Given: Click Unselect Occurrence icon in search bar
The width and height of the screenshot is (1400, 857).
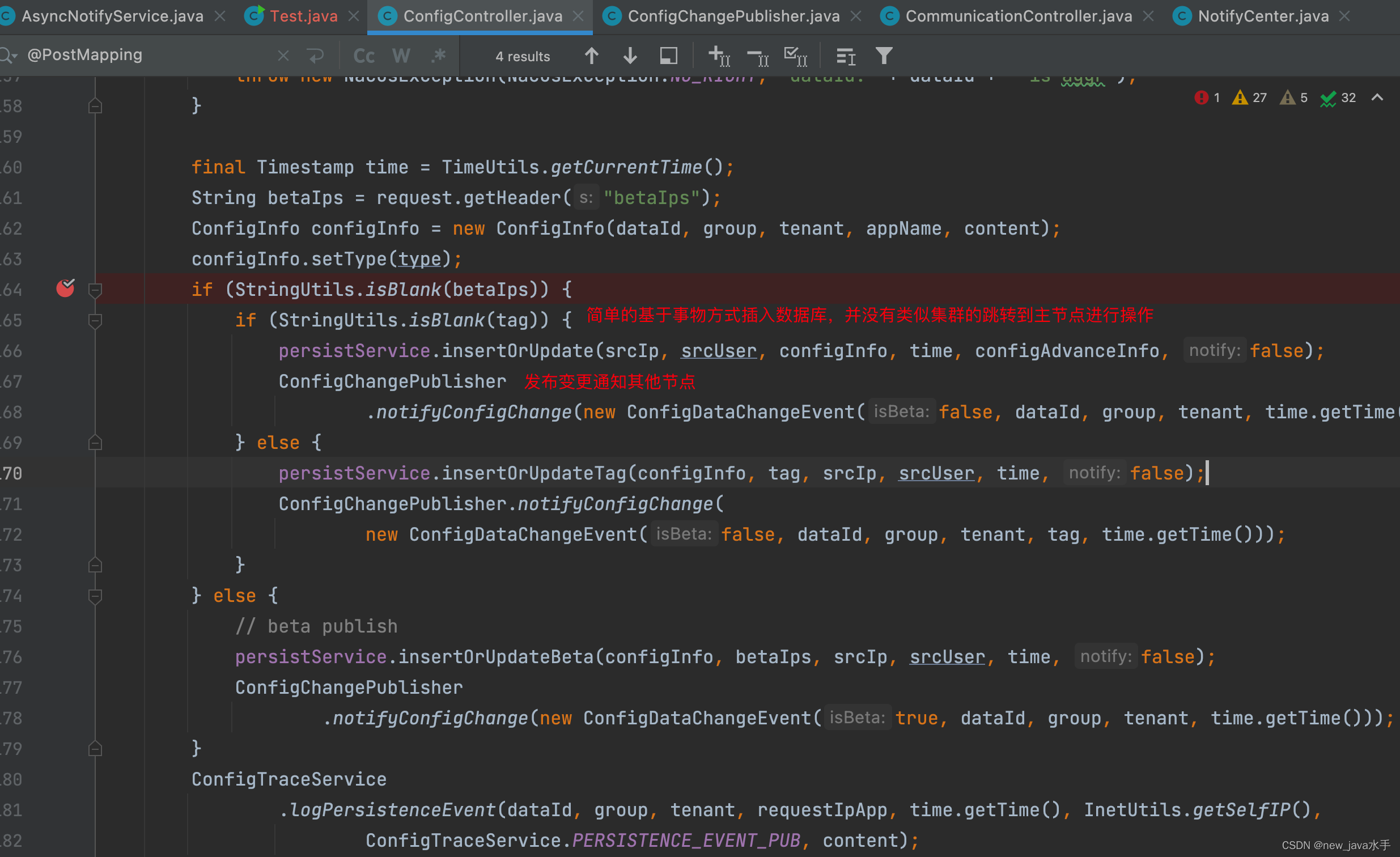Looking at the screenshot, I should (757, 56).
